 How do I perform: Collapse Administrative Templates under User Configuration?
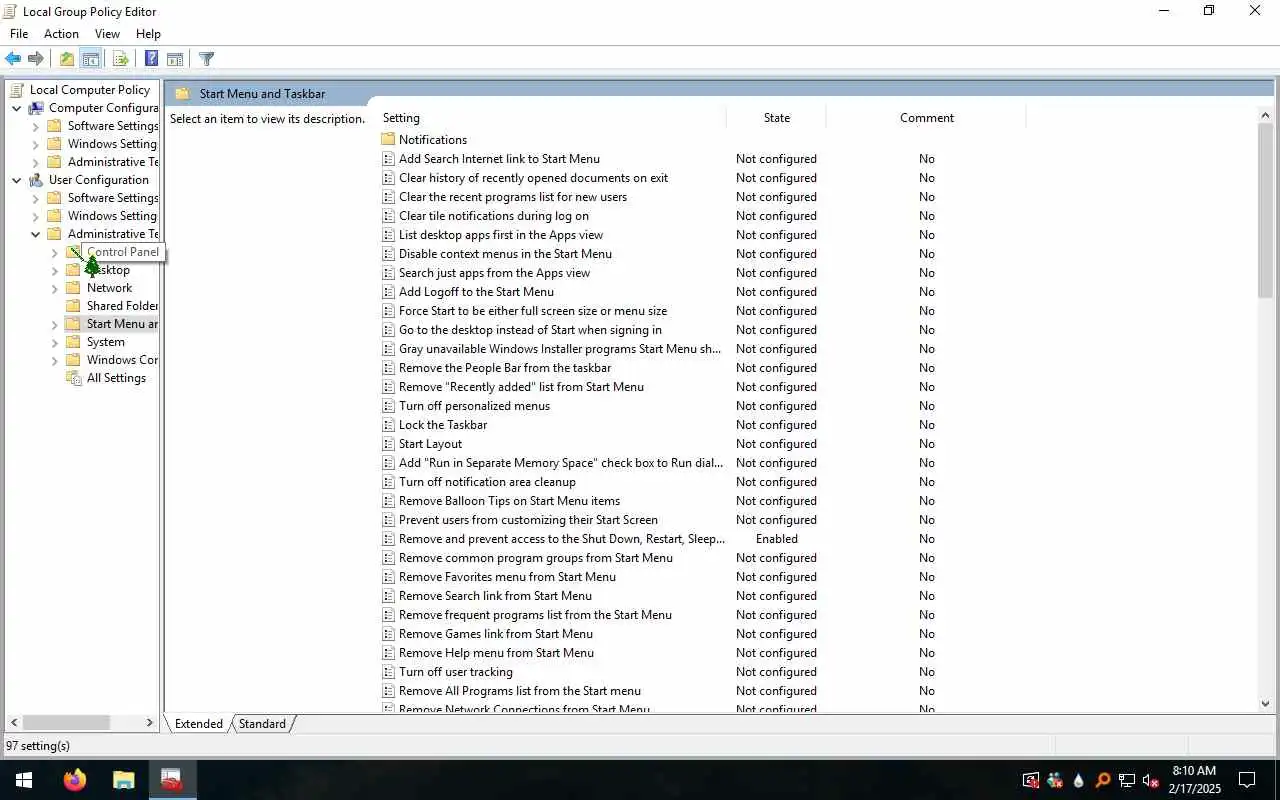[36, 234]
